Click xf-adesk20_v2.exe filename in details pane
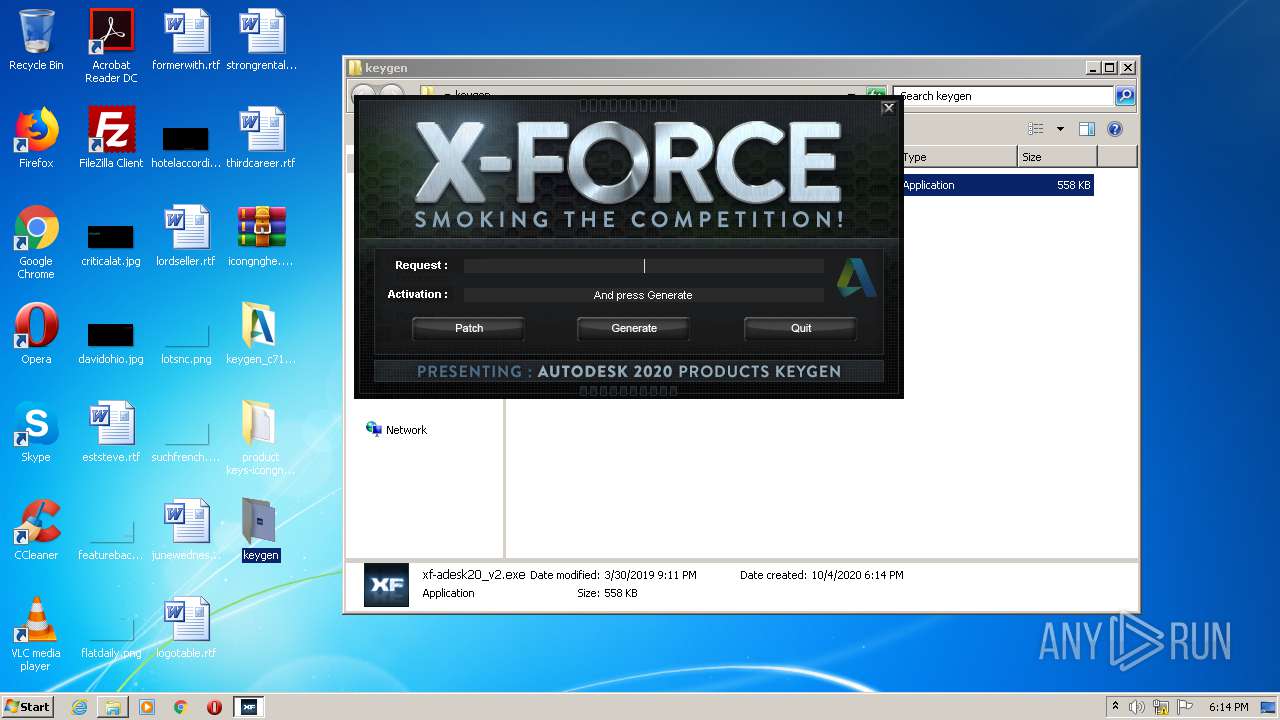Screen dimensions: 1280x720 coord(474,575)
